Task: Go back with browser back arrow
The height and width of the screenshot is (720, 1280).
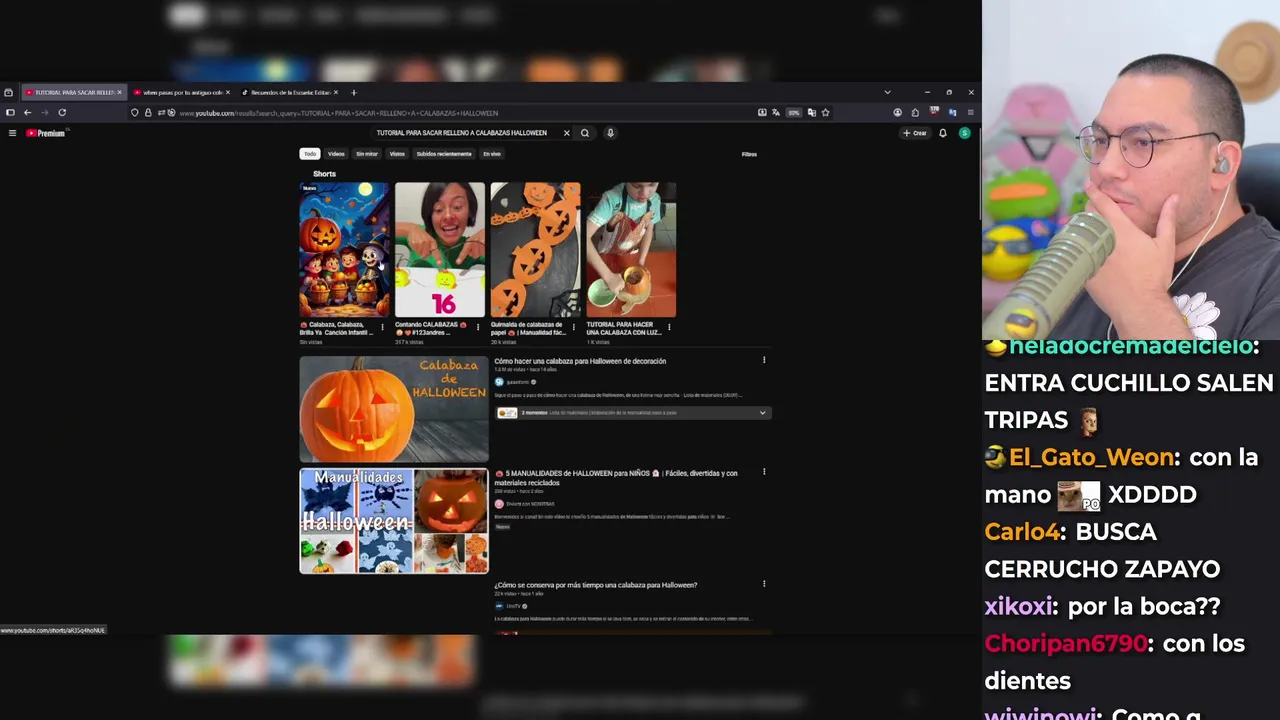Action: pyautogui.click(x=27, y=113)
